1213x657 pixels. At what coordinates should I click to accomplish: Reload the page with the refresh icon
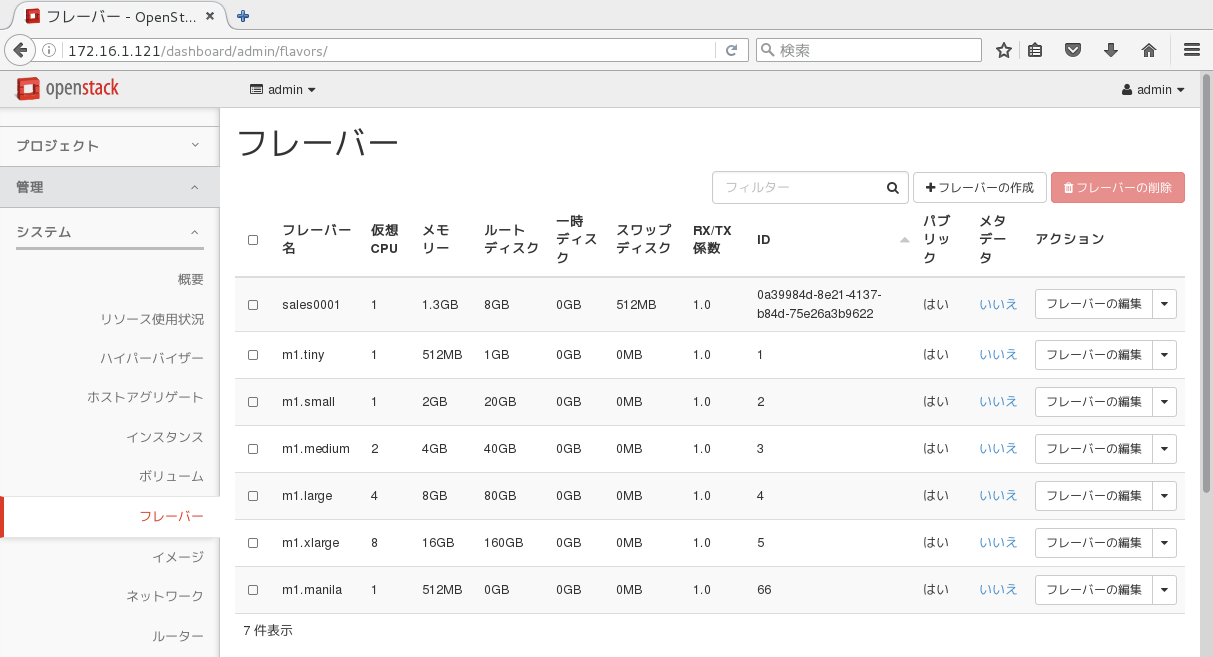click(x=731, y=50)
